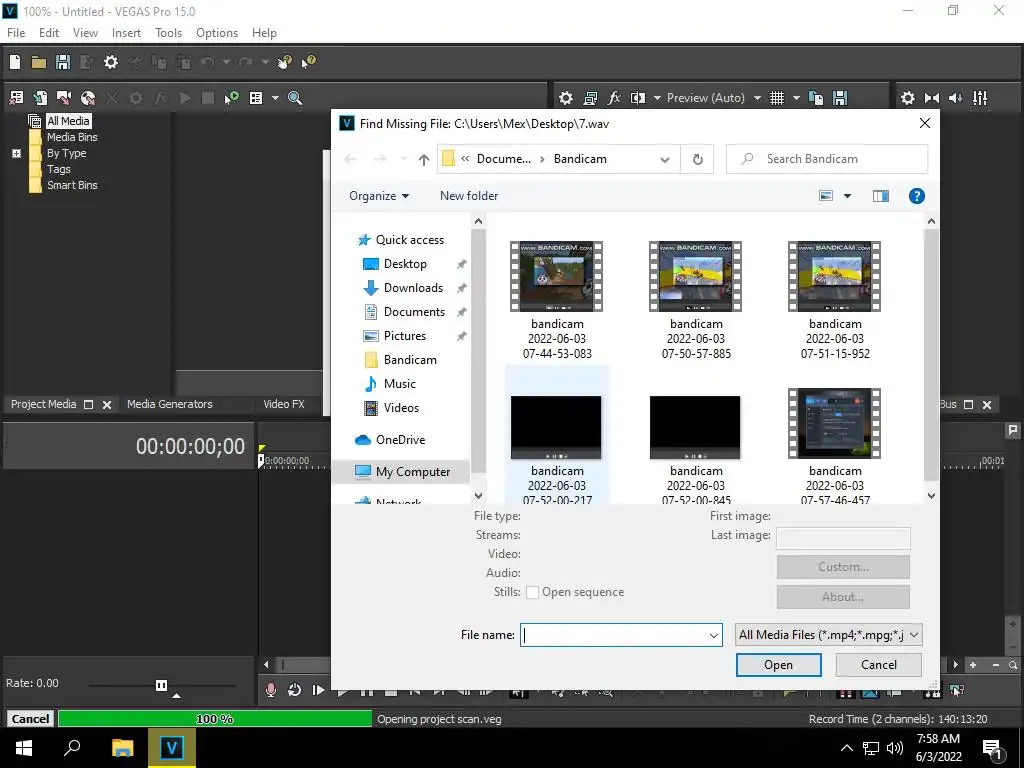Save preview snapshot to file icon
The width and height of the screenshot is (1024, 768).
pyautogui.click(x=840, y=98)
